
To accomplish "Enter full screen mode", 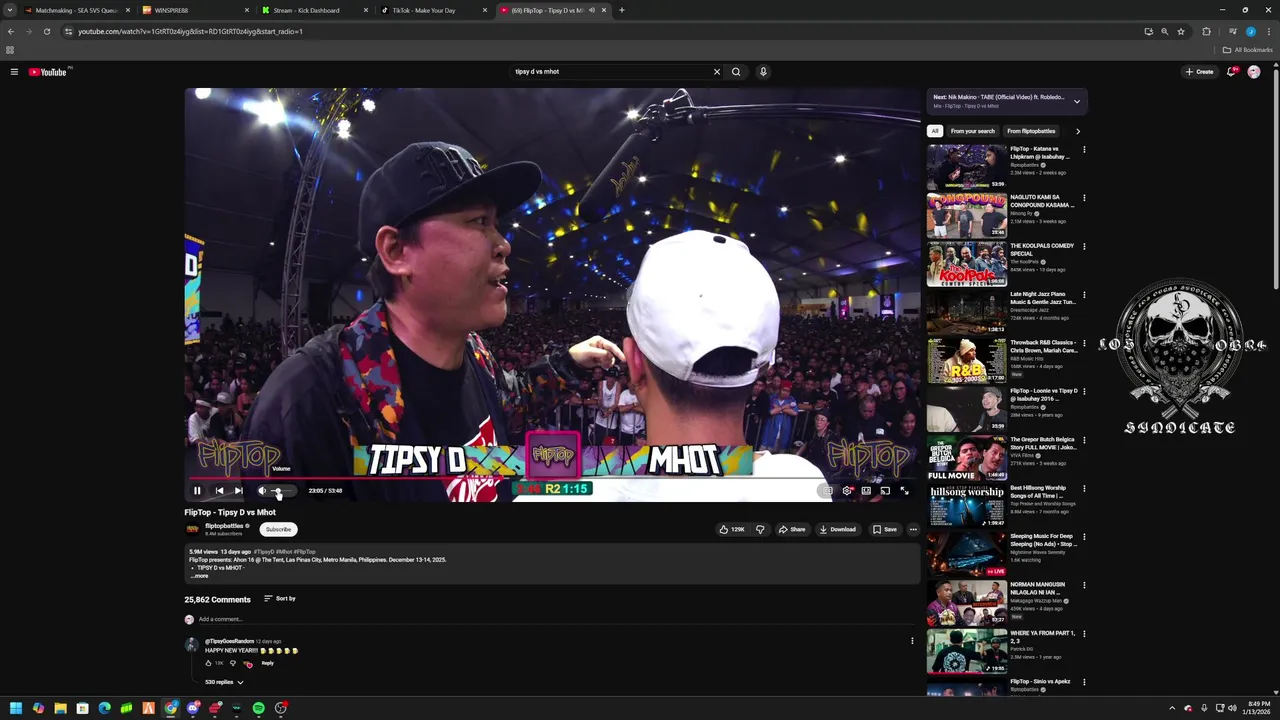I will 905,491.
